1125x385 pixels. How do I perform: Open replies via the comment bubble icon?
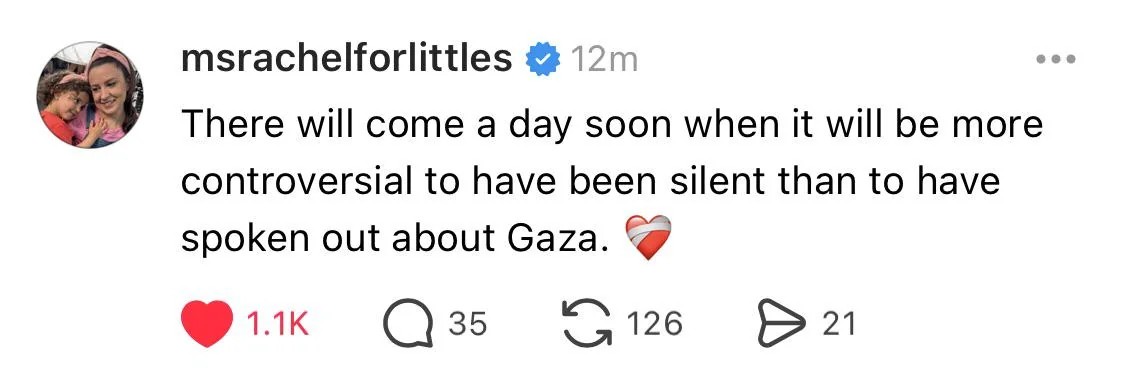tap(408, 325)
